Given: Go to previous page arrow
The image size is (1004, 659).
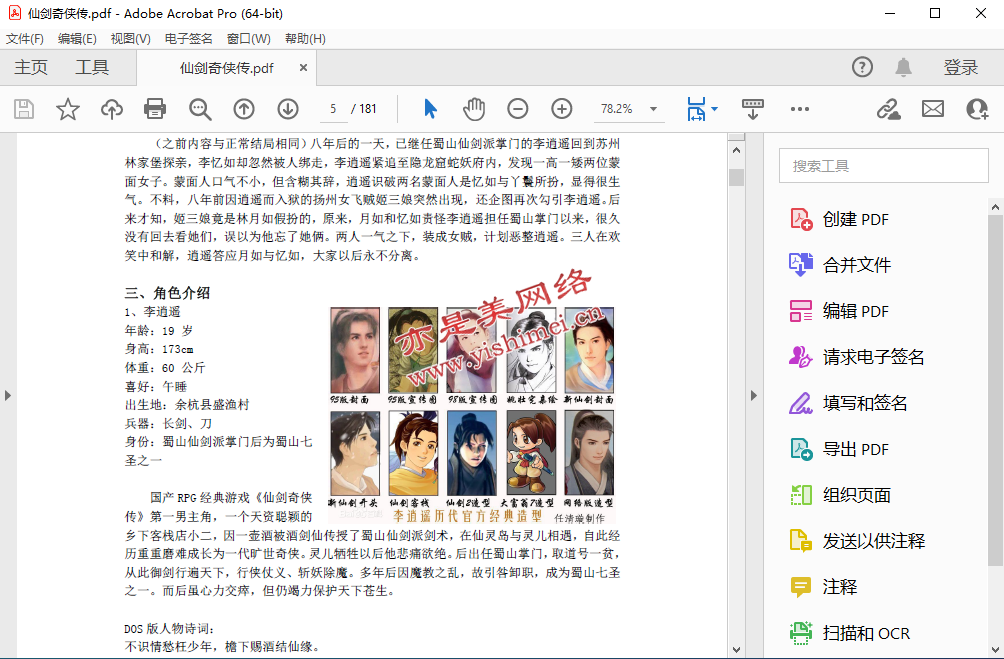Looking at the screenshot, I should click(244, 109).
